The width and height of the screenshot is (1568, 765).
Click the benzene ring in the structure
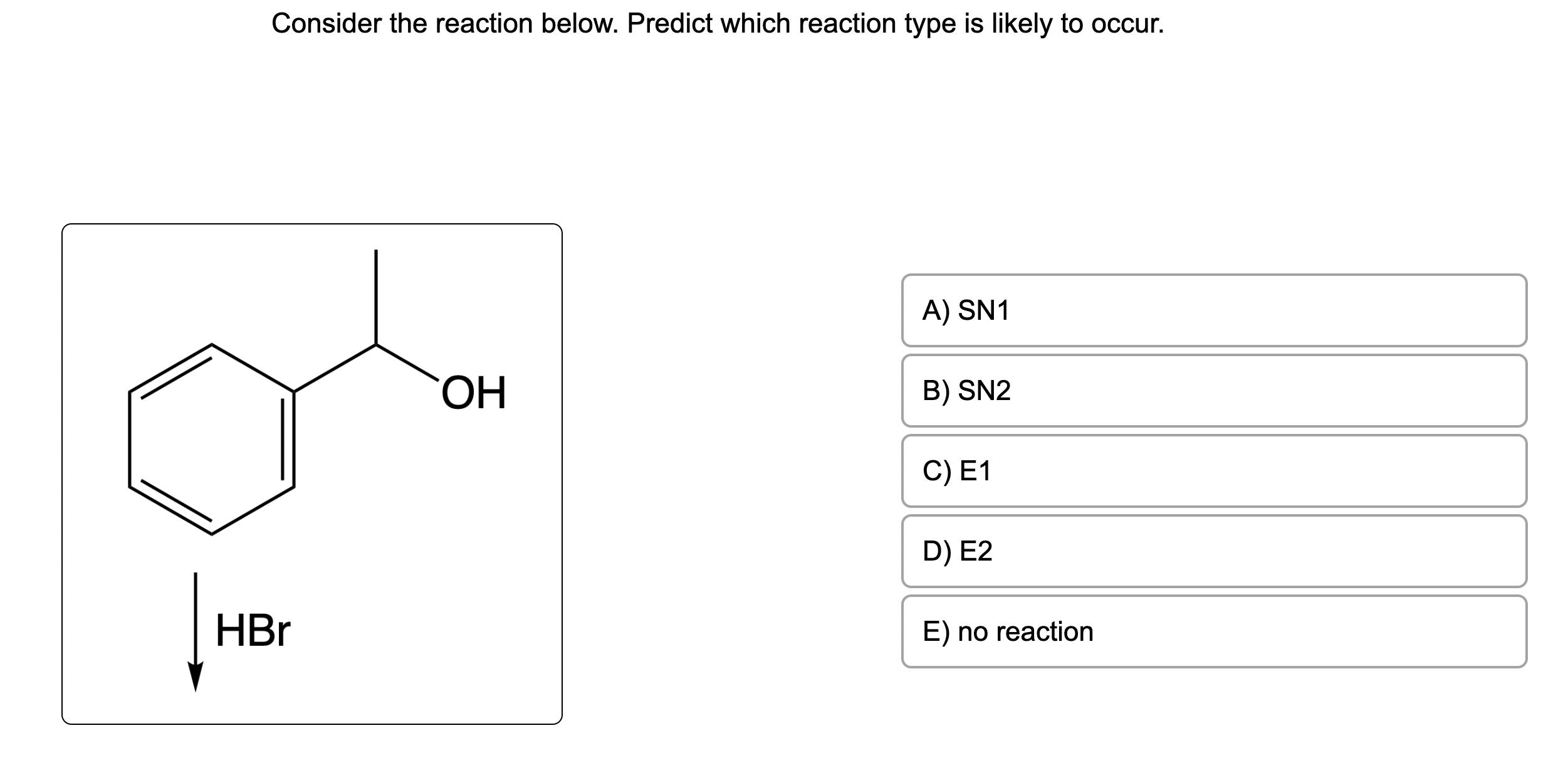tap(212, 439)
